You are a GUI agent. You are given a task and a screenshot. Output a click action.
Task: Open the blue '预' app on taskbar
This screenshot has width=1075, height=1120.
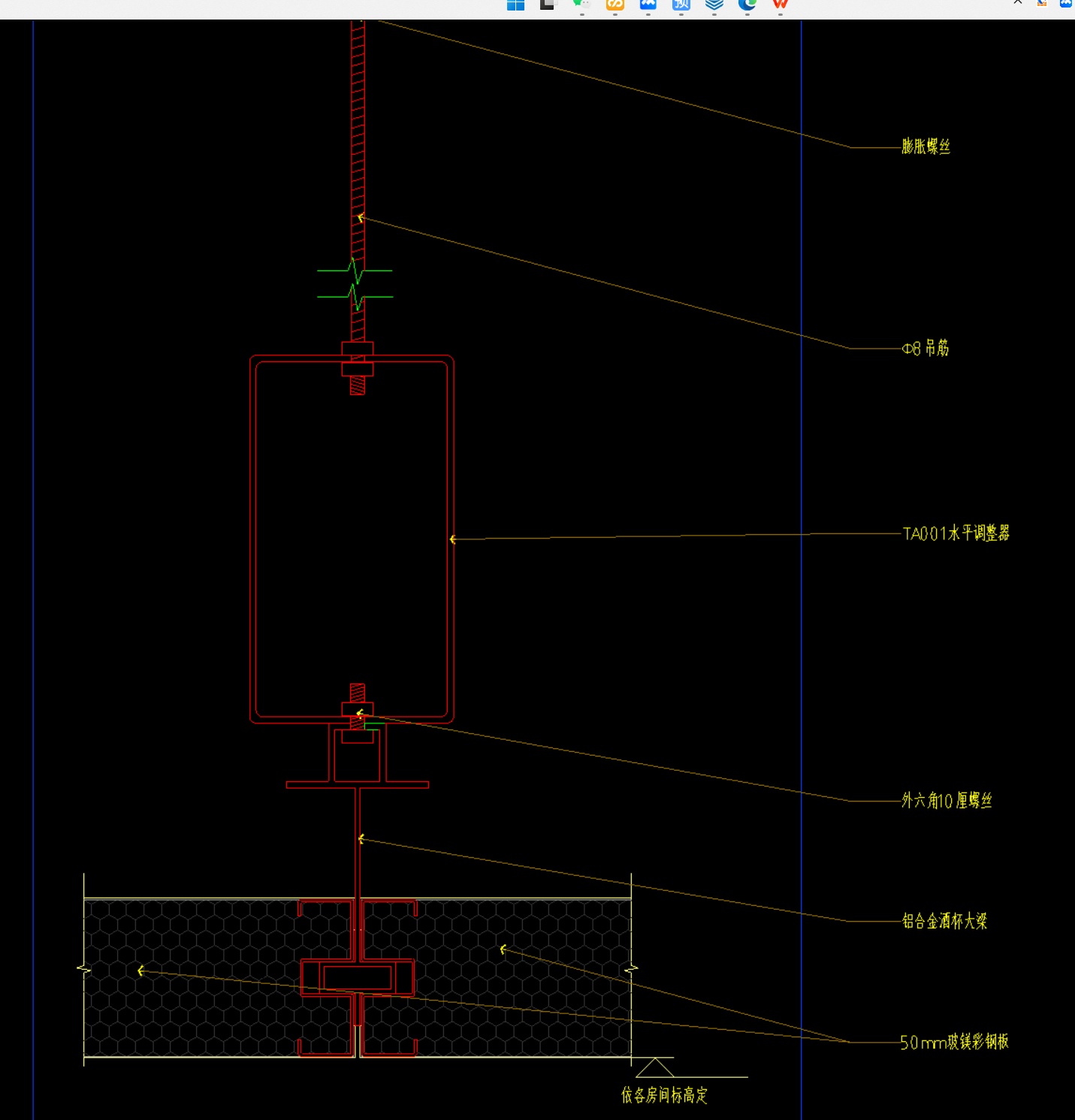(681, 5)
